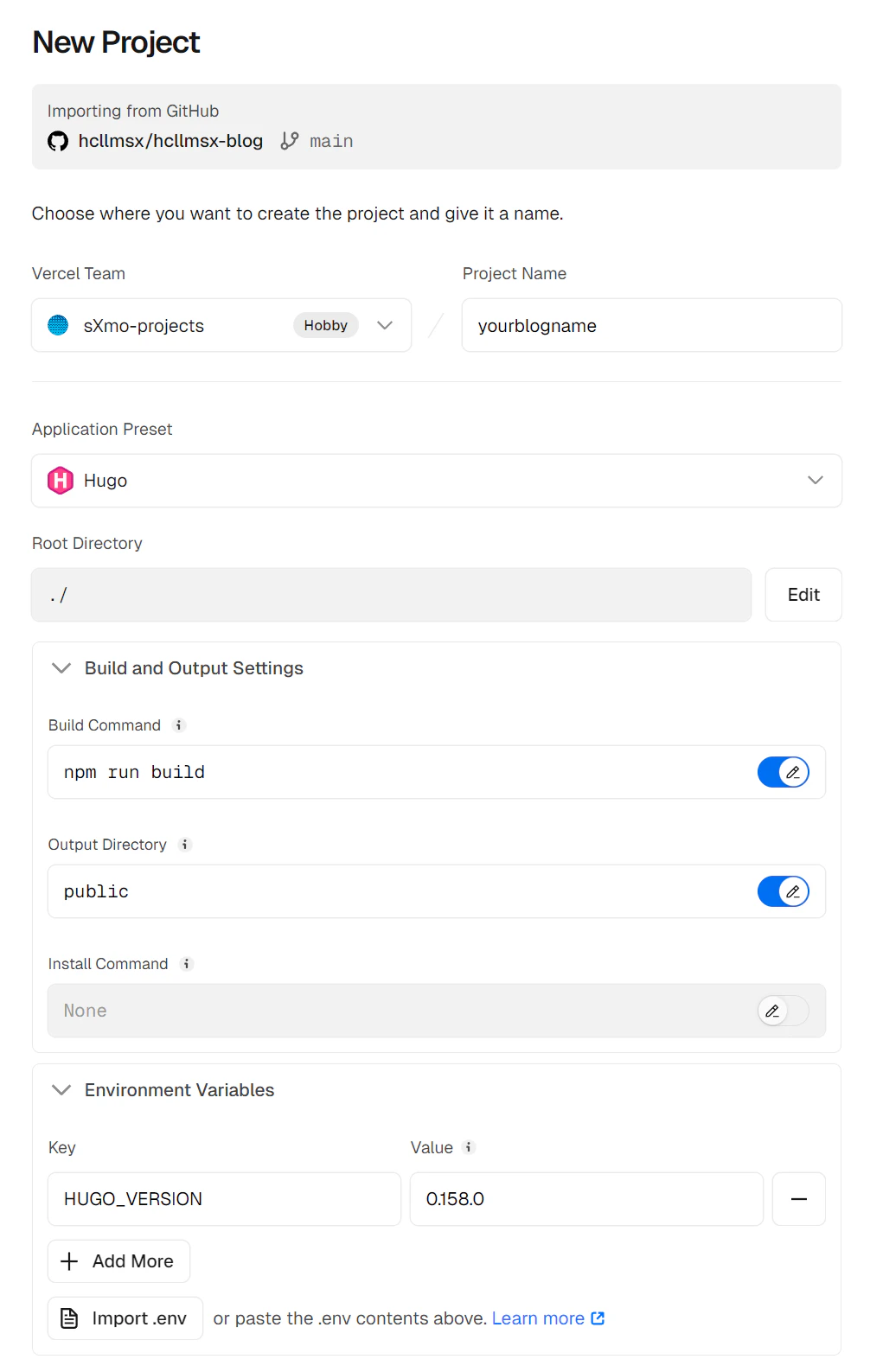Disable the Build Command override toggle
The image size is (870, 1372).
click(x=783, y=772)
